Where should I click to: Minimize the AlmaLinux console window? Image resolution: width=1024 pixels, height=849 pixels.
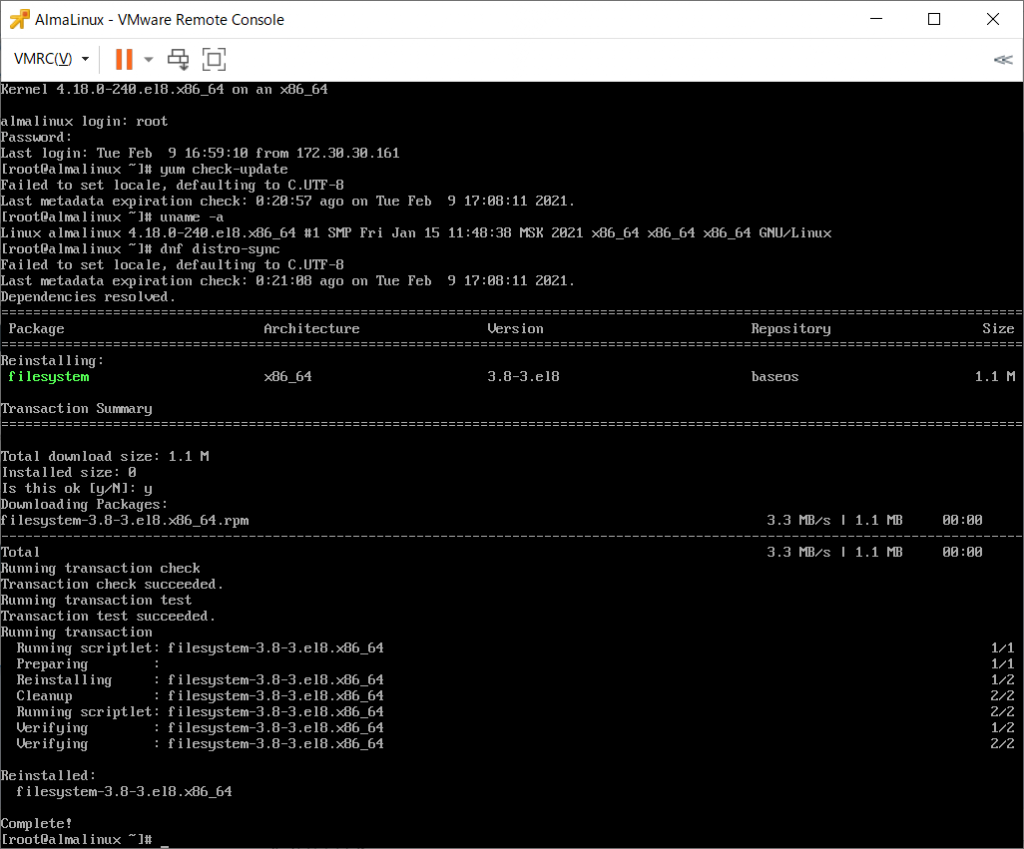pos(876,19)
